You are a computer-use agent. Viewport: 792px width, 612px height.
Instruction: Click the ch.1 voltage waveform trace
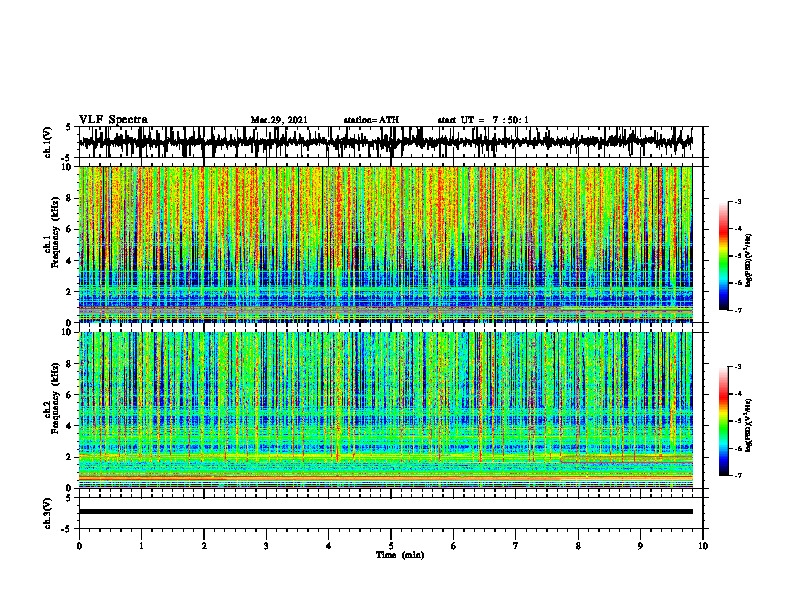tap(385, 142)
